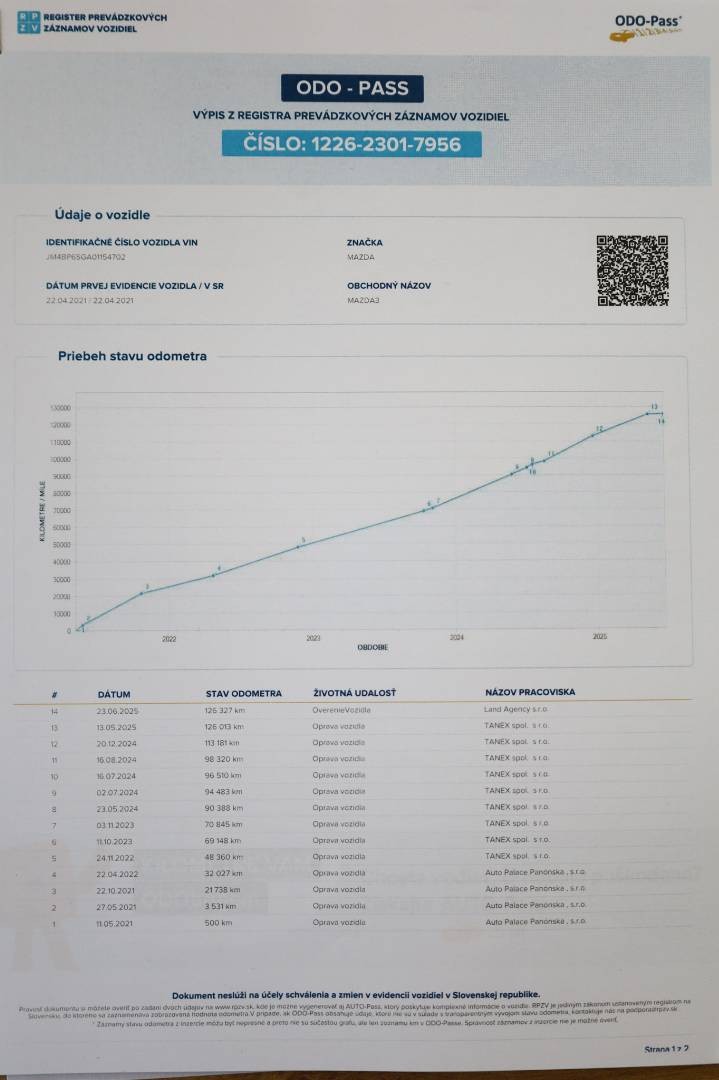Image resolution: width=719 pixels, height=1080 pixels.
Task: Click the ČÍSLO: 1226-2301-7956 document number
Action: pos(351,144)
